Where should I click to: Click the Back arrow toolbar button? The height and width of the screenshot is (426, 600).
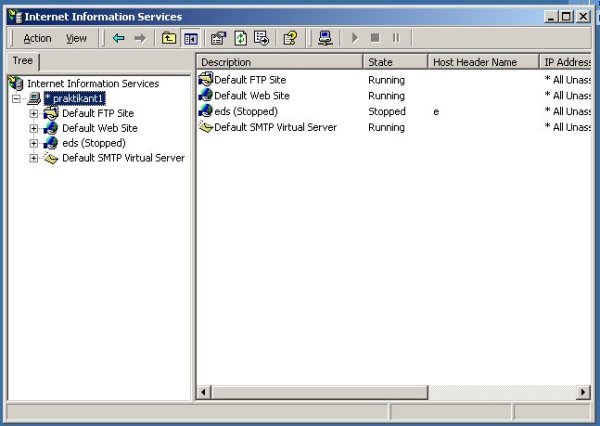coord(119,38)
